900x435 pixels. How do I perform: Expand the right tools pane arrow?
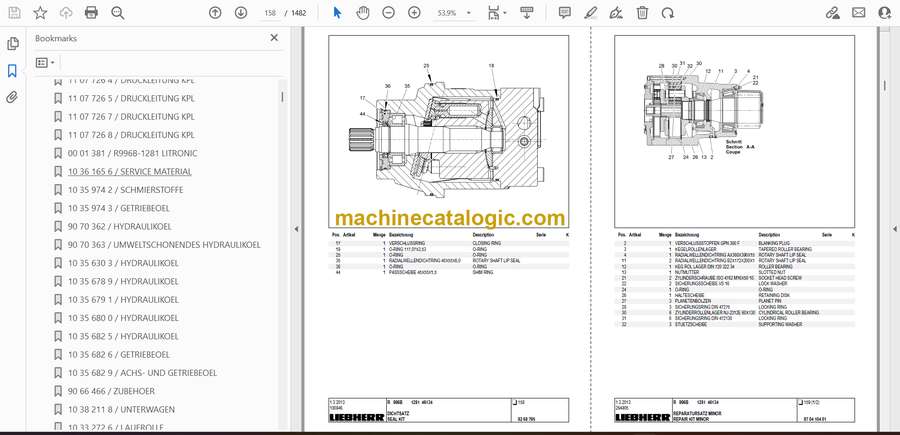pos(894,229)
